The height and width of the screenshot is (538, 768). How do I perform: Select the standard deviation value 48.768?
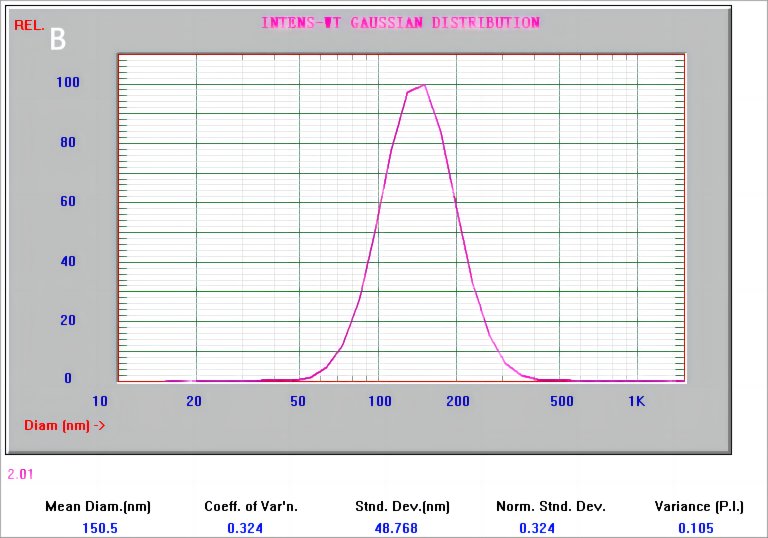(402, 527)
